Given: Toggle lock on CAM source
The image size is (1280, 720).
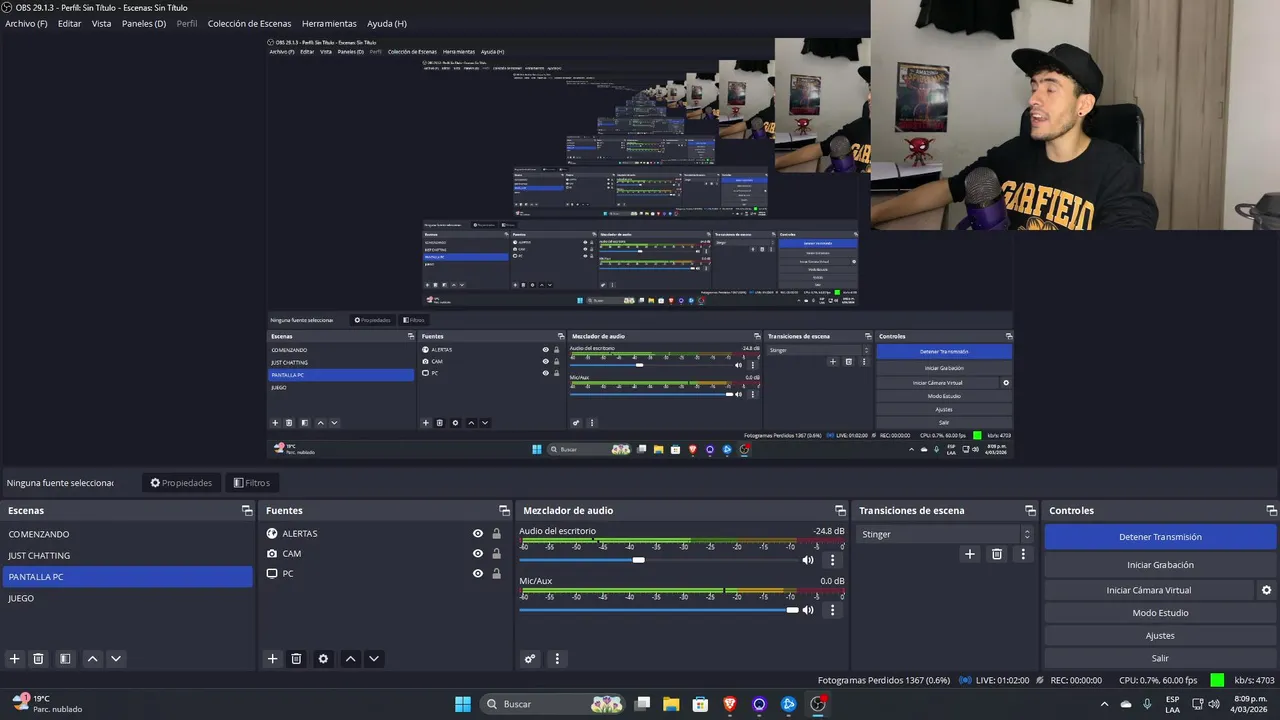Looking at the screenshot, I should [496, 554].
